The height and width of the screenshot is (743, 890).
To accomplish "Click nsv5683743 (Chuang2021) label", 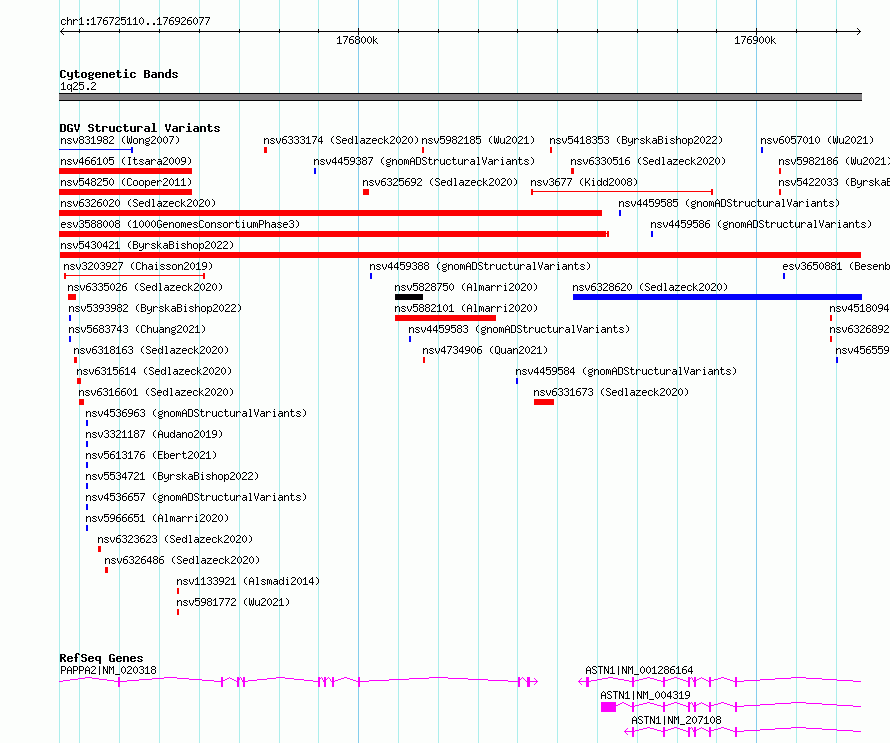I will [137, 329].
